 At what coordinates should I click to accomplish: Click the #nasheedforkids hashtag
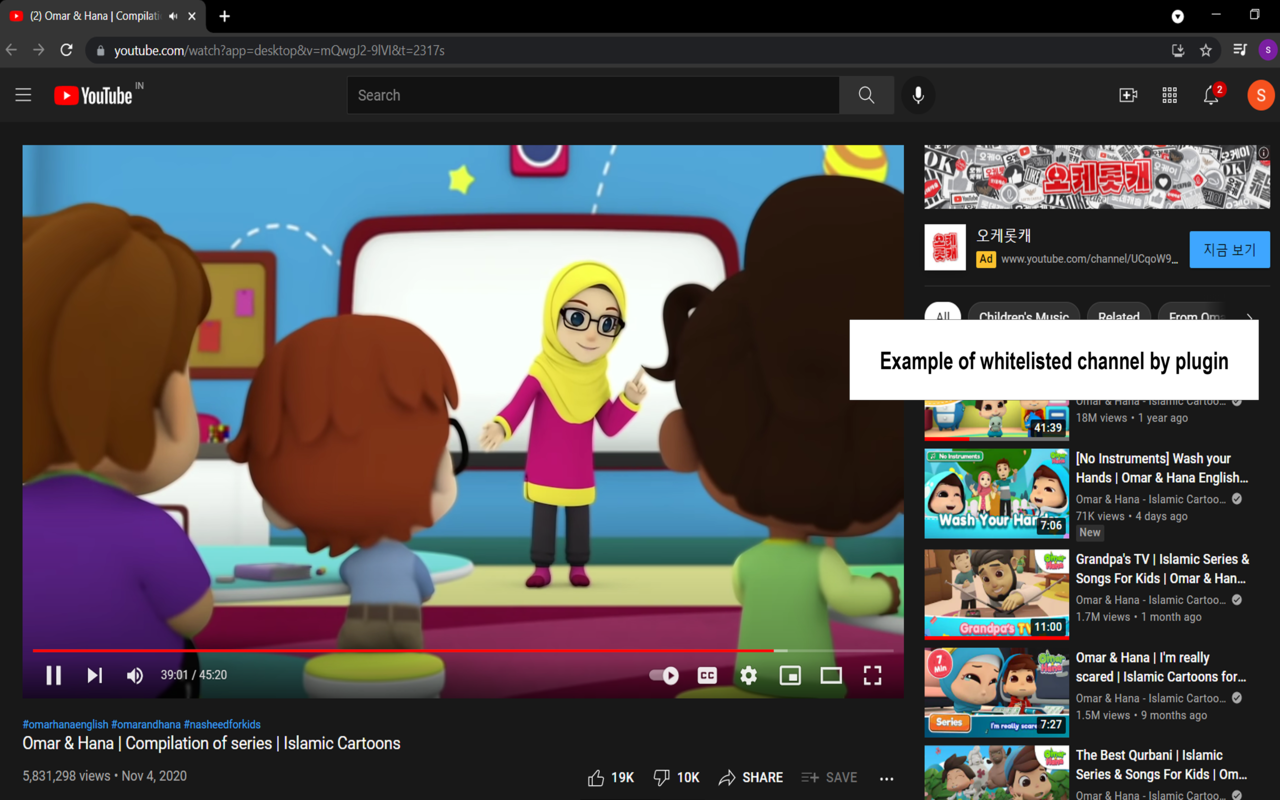pos(222,724)
